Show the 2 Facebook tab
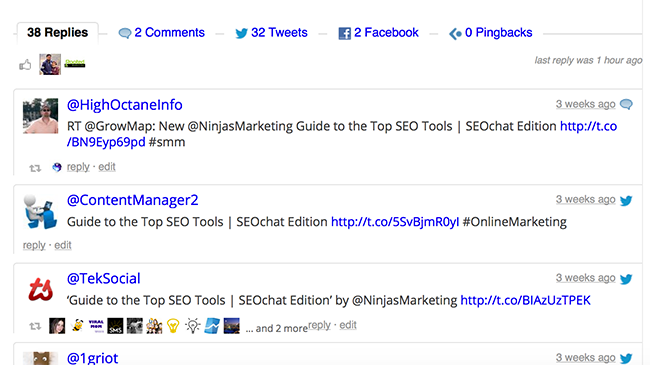The height and width of the screenshot is (365, 650). pos(378,33)
